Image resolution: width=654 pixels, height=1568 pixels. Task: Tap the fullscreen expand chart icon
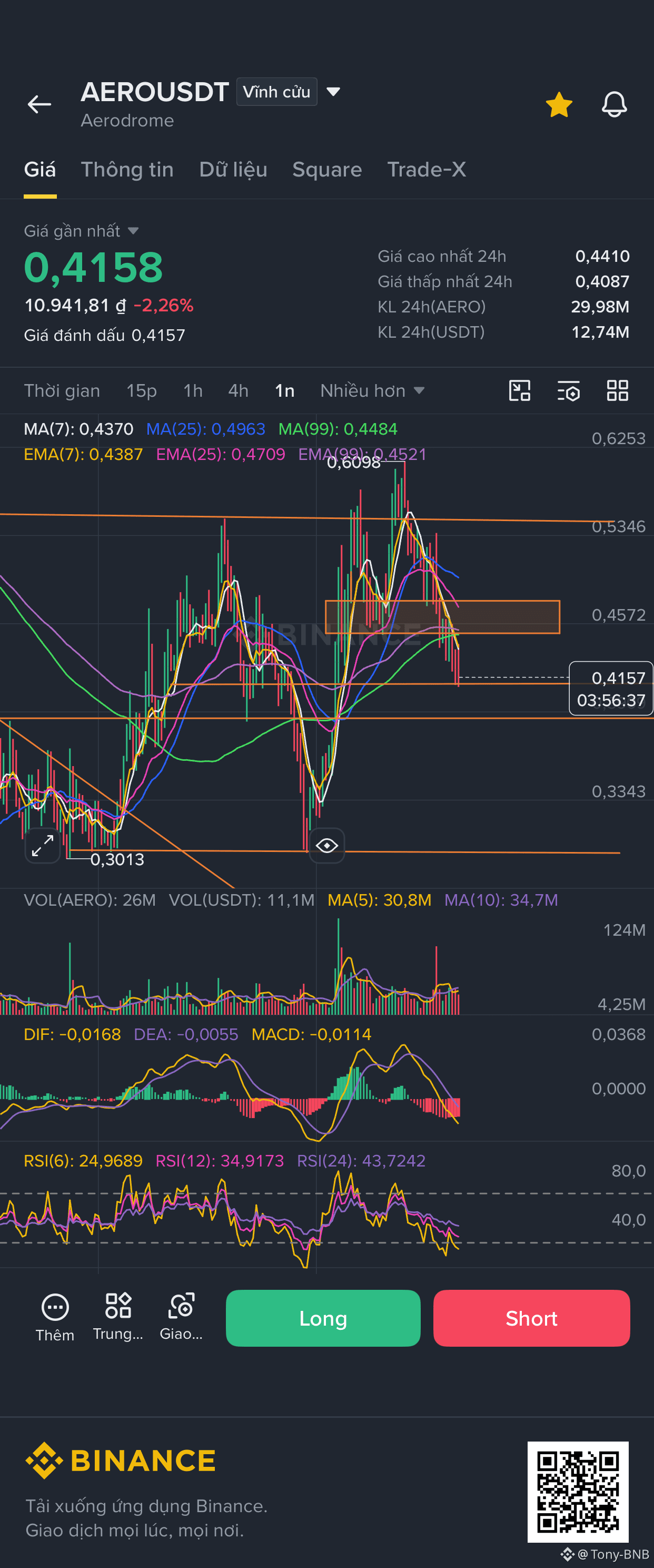[x=43, y=846]
